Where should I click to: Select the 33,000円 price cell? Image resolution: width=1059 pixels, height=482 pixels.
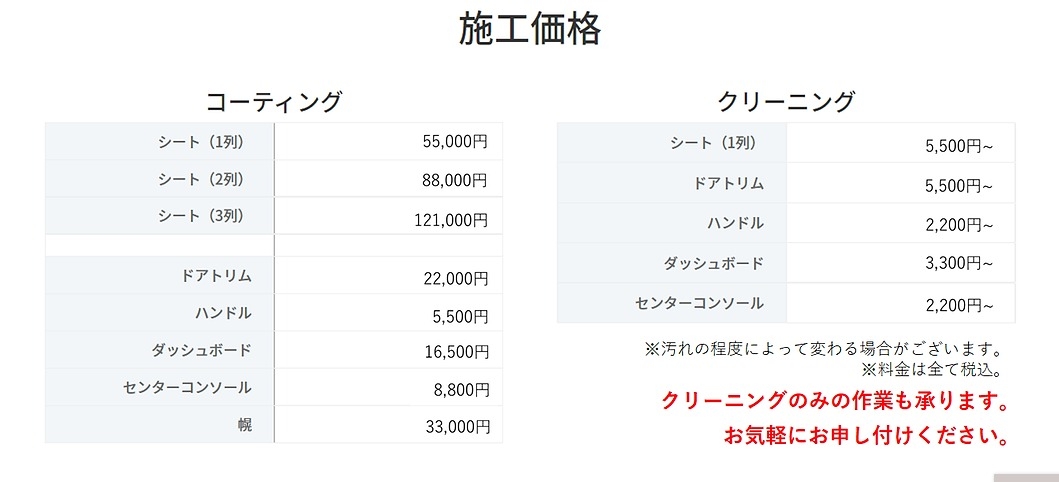[x=458, y=427]
